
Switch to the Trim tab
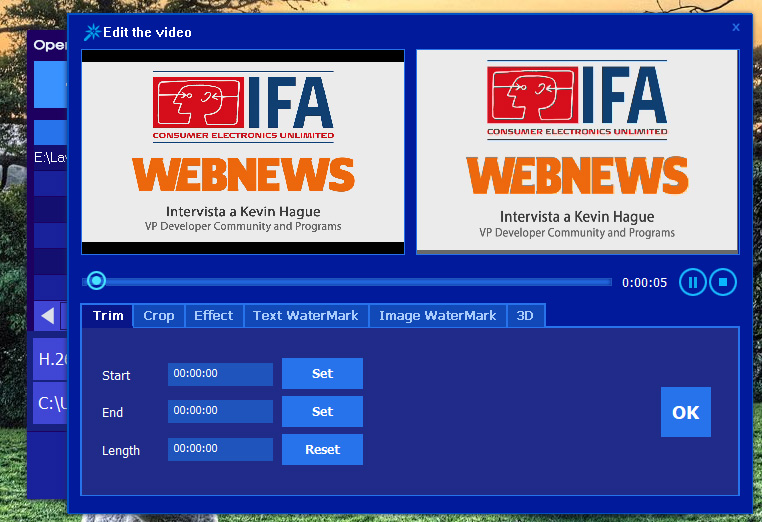tap(108, 316)
